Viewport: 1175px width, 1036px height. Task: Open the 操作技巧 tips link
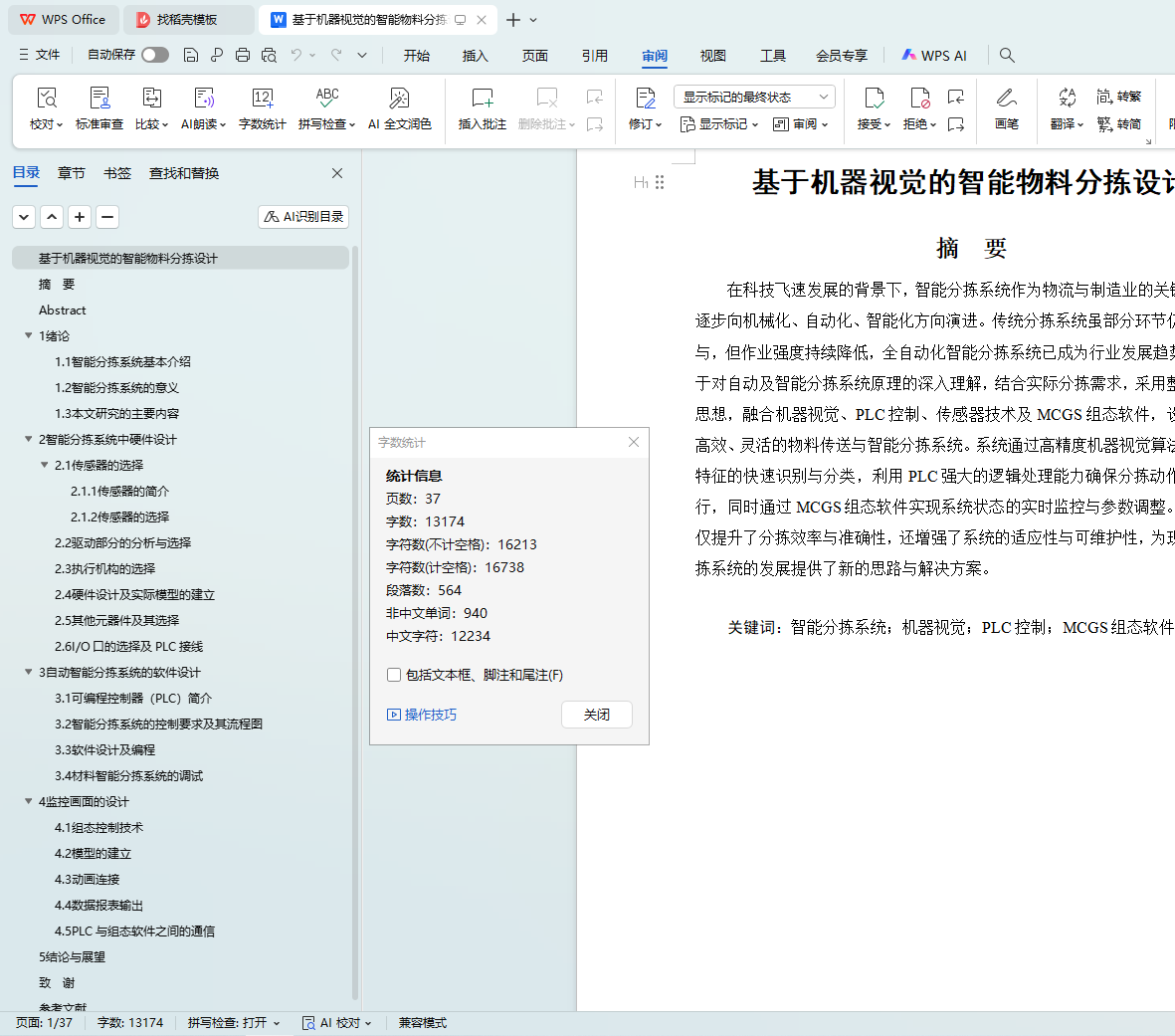422,715
